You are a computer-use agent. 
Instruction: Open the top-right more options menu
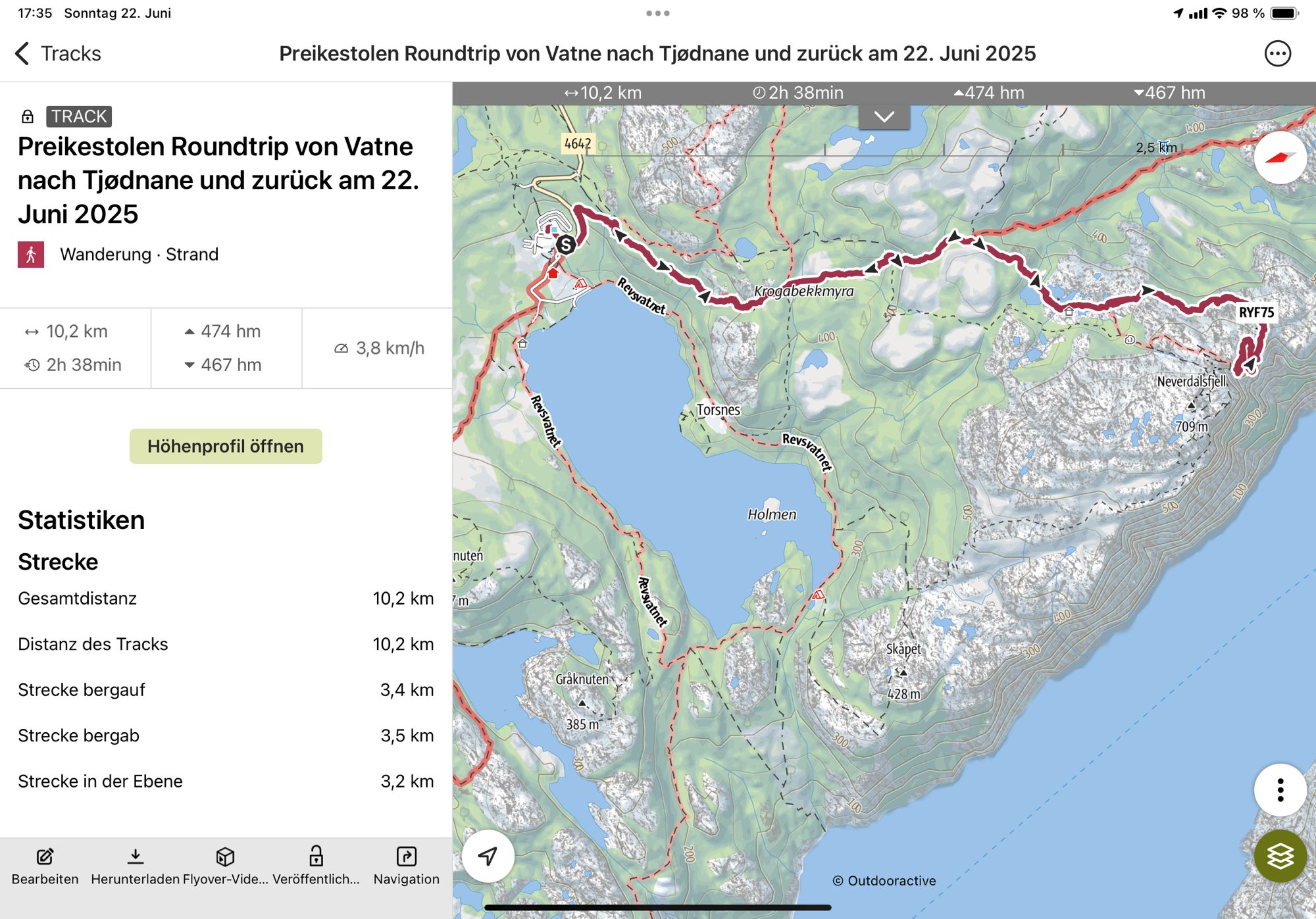pyautogui.click(x=1277, y=54)
